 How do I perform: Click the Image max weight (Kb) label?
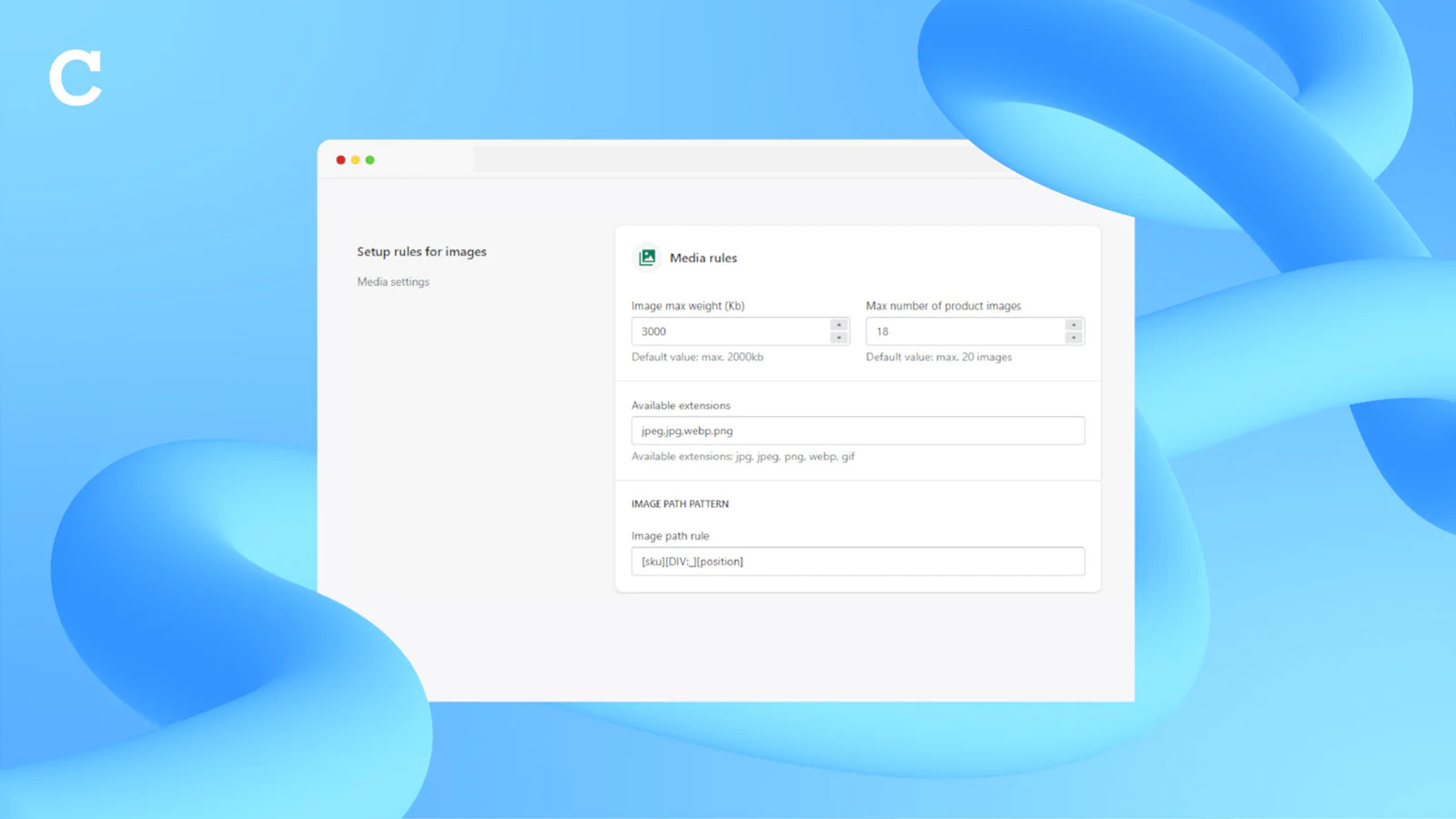point(688,306)
